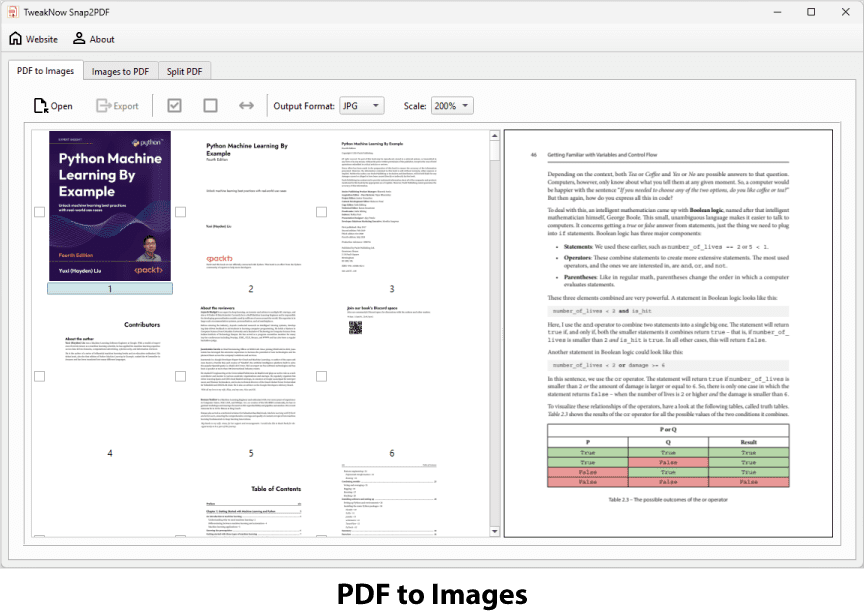Click the page number label 5
Screen dimensions: 864x615
click(251, 453)
